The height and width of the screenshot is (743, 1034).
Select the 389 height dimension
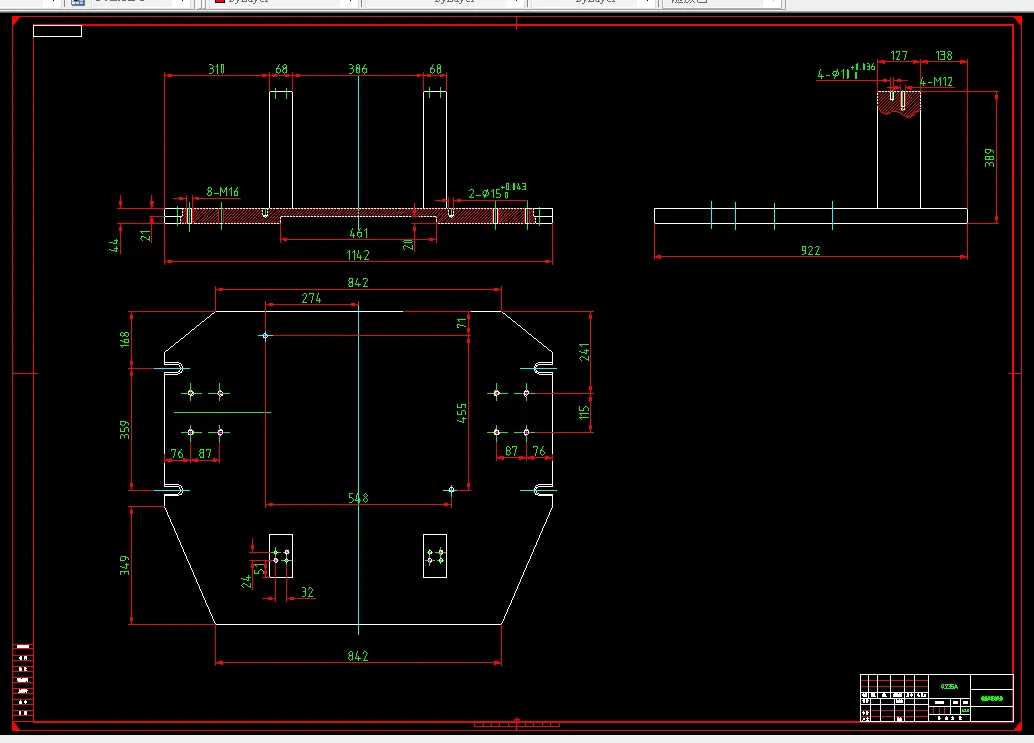pos(988,158)
